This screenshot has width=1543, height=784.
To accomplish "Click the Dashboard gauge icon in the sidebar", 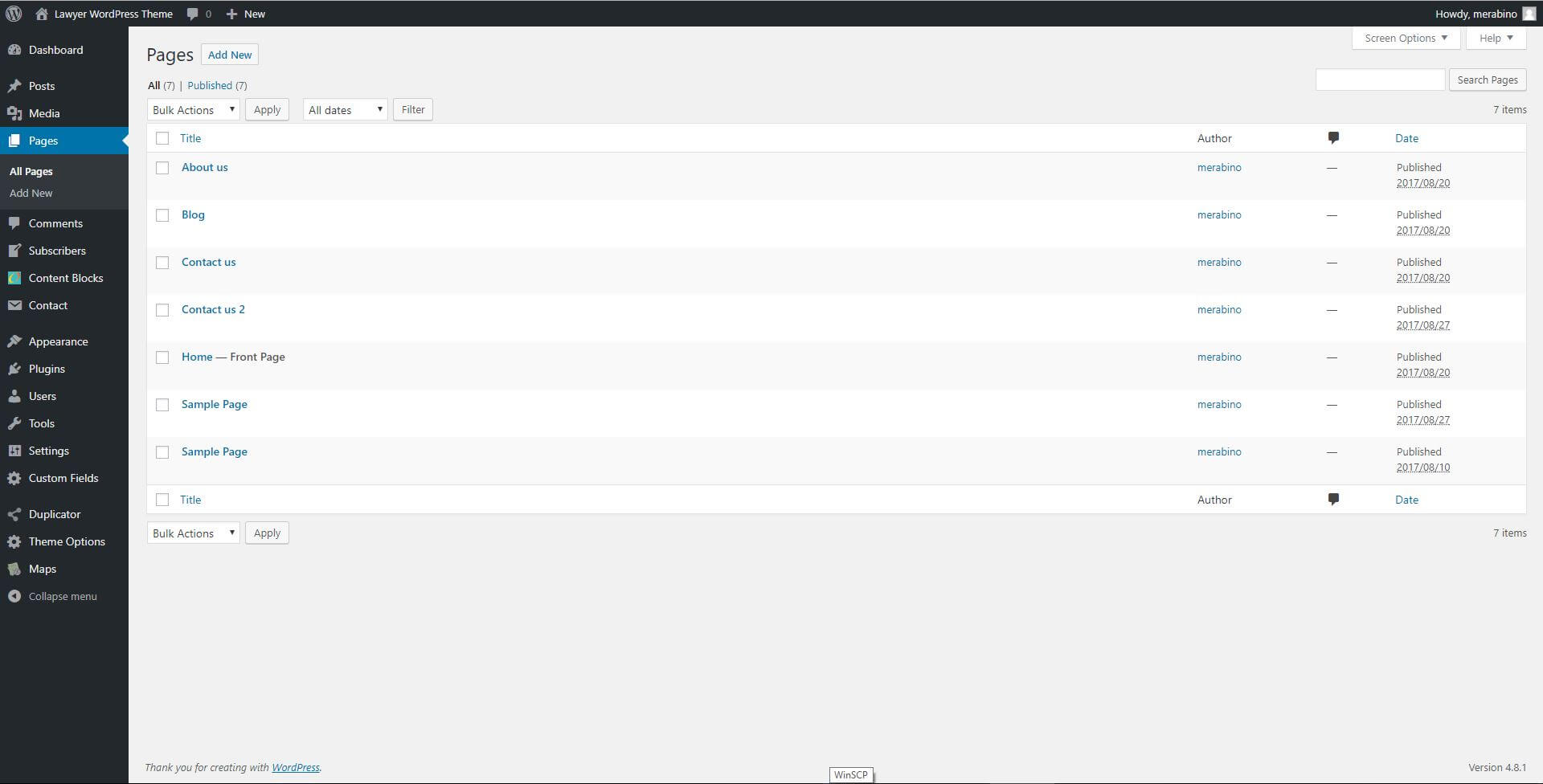I will tap(14, 50).
